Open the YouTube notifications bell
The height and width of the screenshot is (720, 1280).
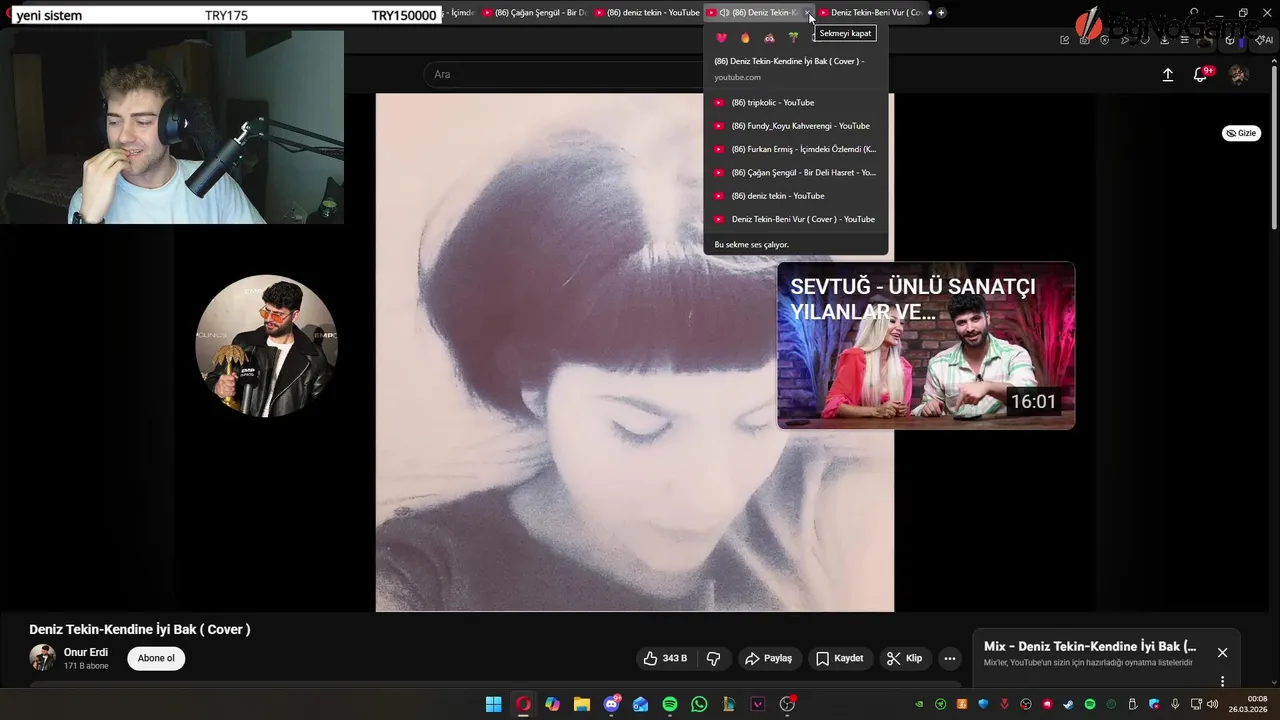[1201, 75]
